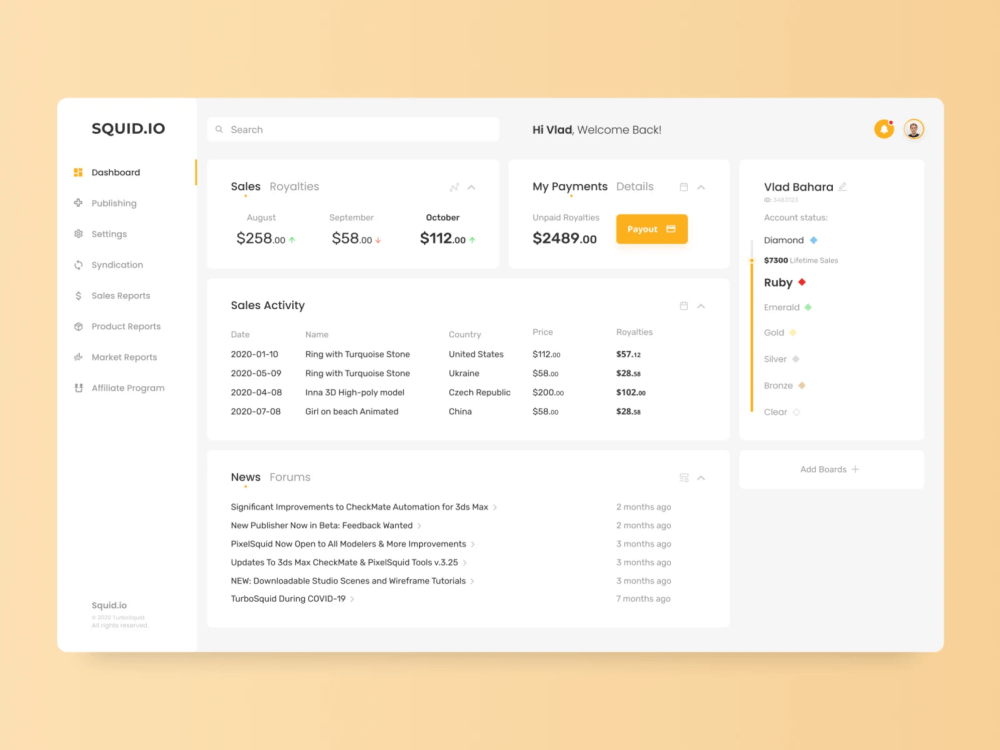Open calendar icon in My Payments card
The width and height of the screenshot is (1000, 750).
click(x=684, y=187)
